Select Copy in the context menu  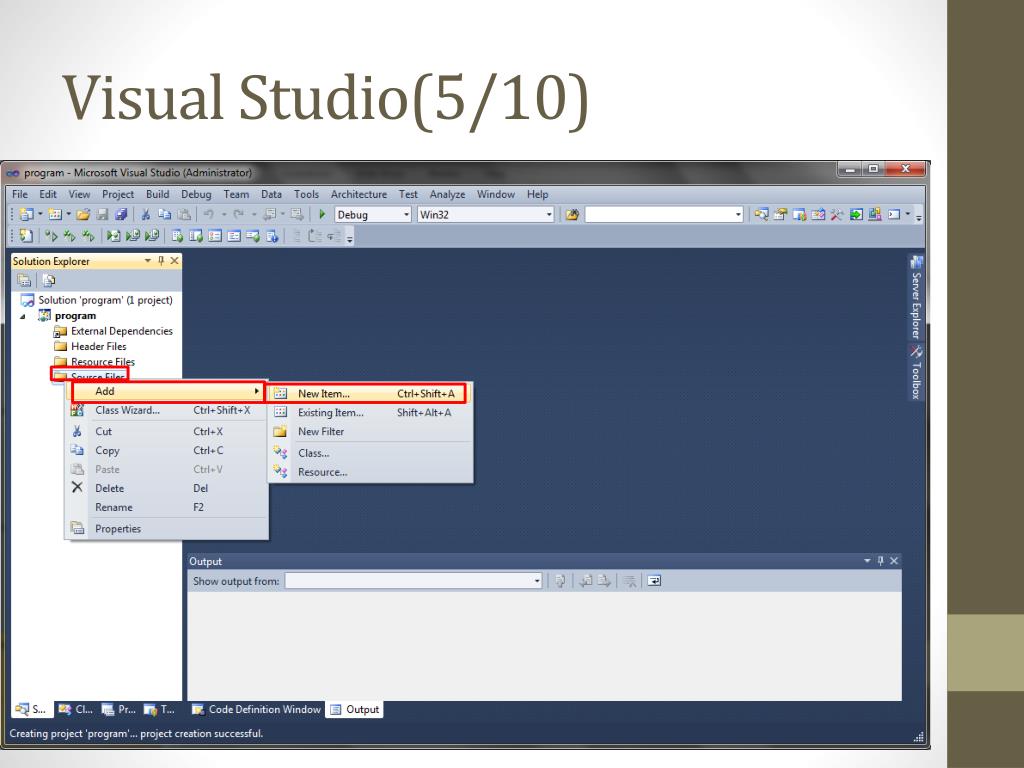click(166, 450)
